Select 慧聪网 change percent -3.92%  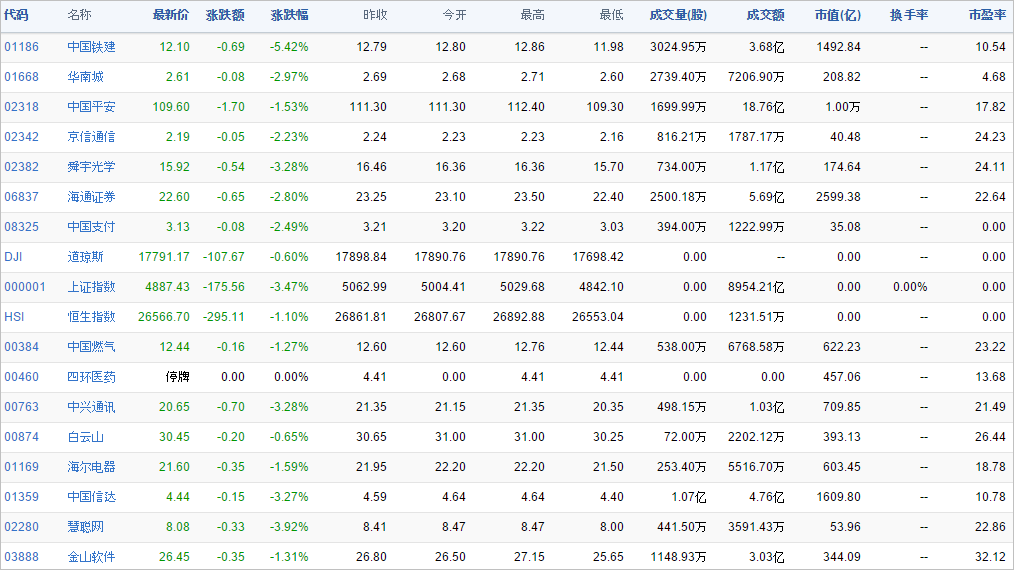pyautogui.click(x=289, y=527)
